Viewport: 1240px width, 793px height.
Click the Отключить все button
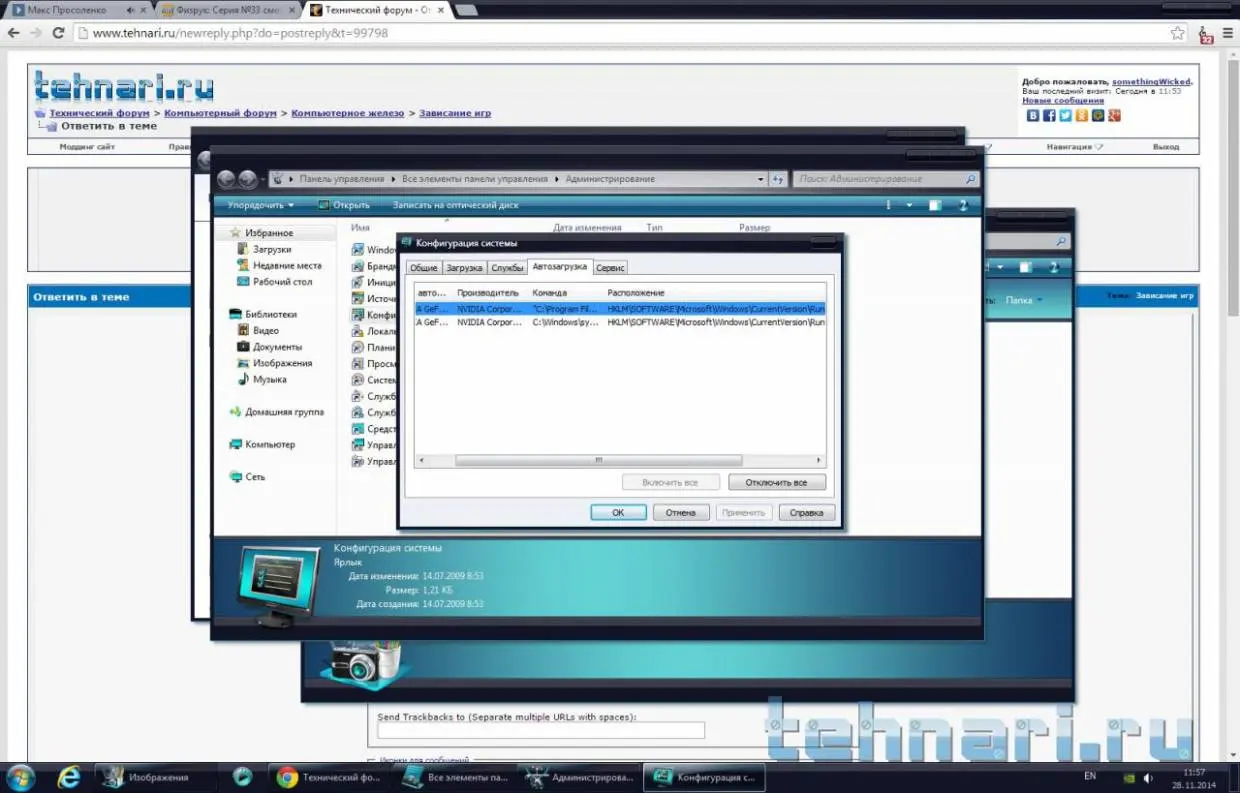pyautogui.click(x=777, y=482)
